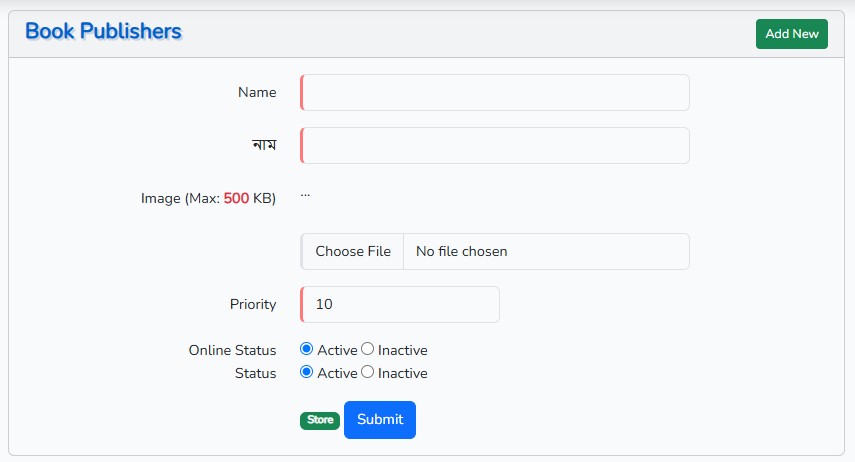855x462 pixels.
Task: Focus the Name text field
Action: [x=495, y=93]
